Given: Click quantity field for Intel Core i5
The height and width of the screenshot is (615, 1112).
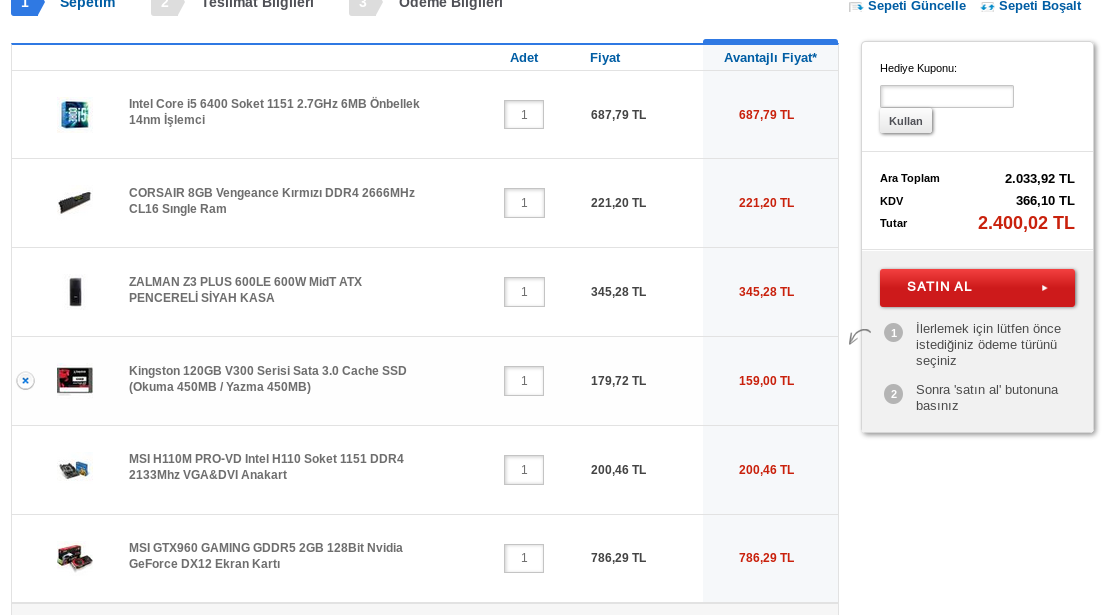Looking at the screenshot, I should pyautogui.click(x=524, y=114).
